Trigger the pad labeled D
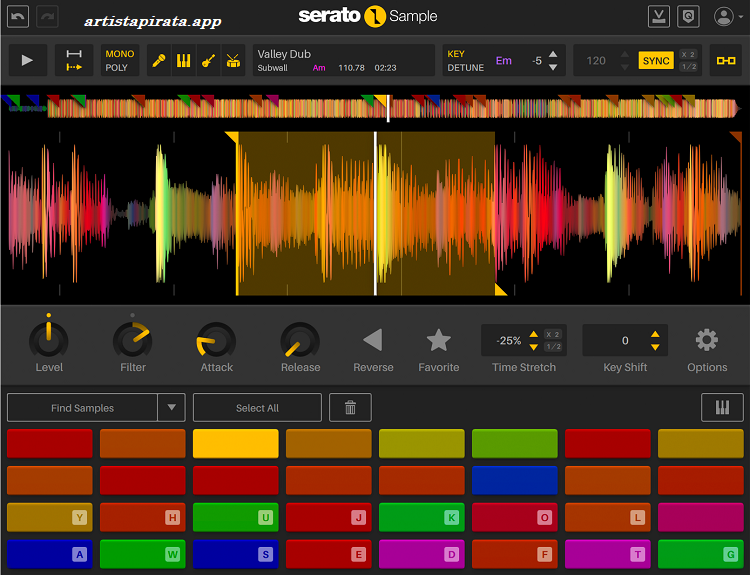The width and height of the screenshot is (750, 575). [421, 554]
